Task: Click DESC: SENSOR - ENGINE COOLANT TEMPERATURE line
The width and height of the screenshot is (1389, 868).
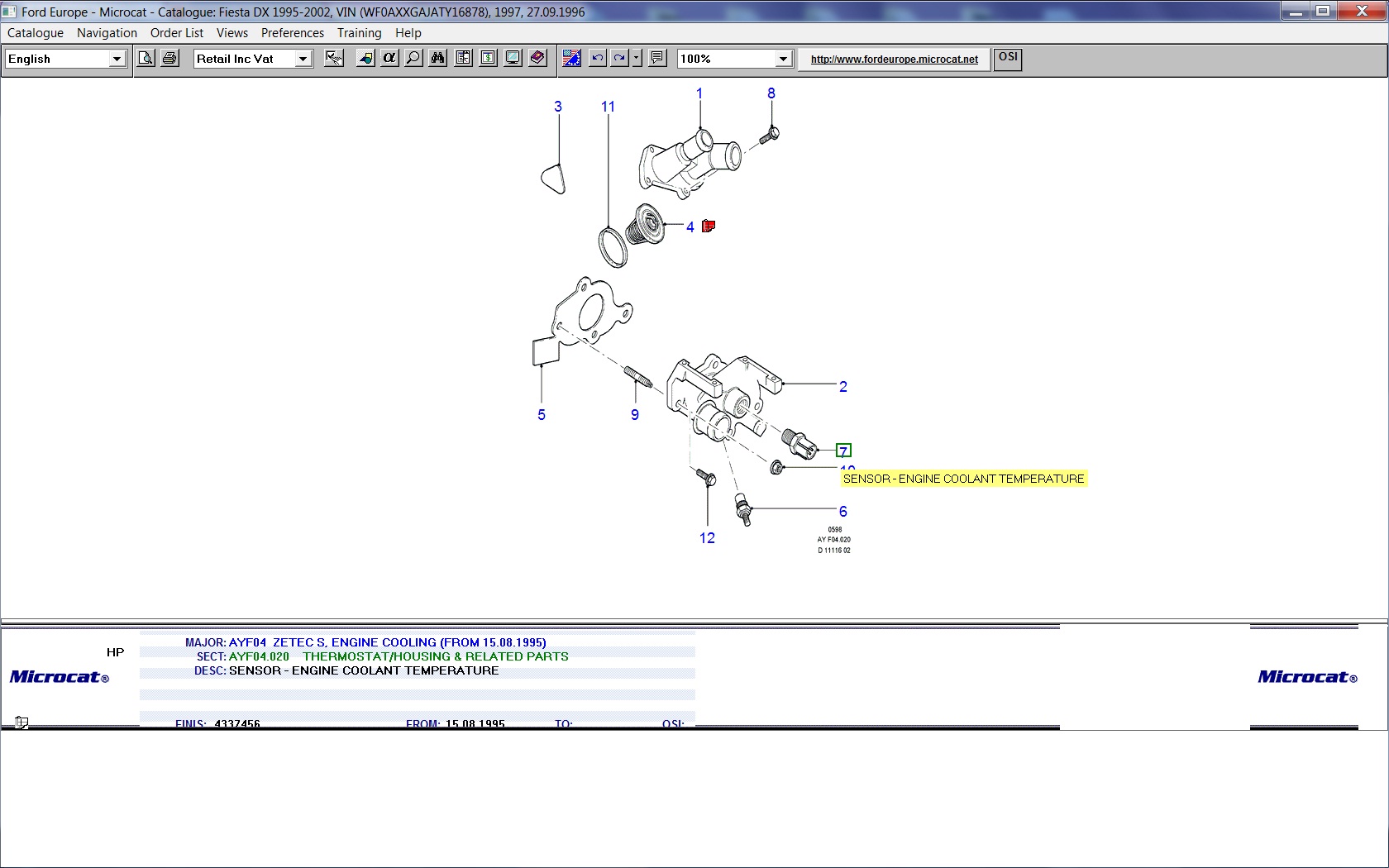Action: point(346,670)
